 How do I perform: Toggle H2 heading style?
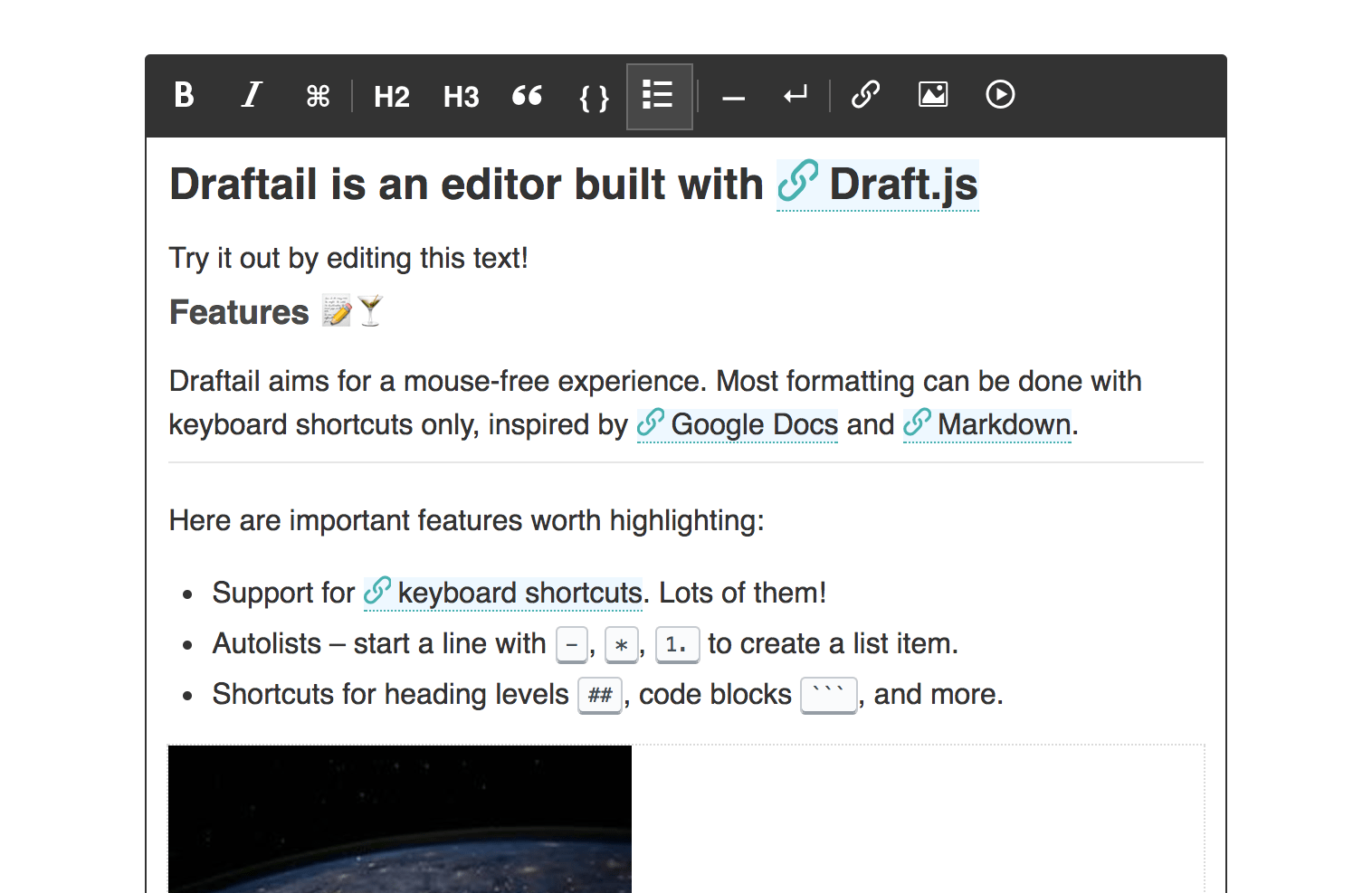point(391,95)
